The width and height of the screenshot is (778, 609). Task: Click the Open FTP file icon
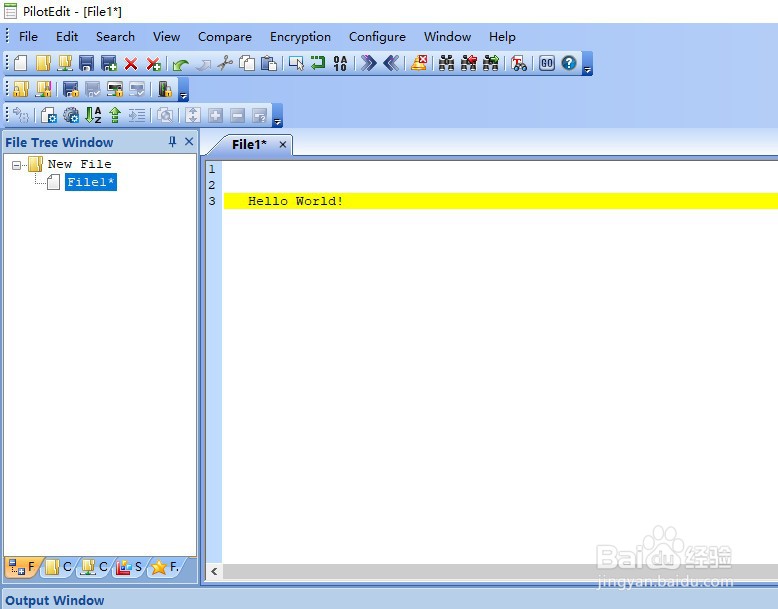[x=65, y=63]
